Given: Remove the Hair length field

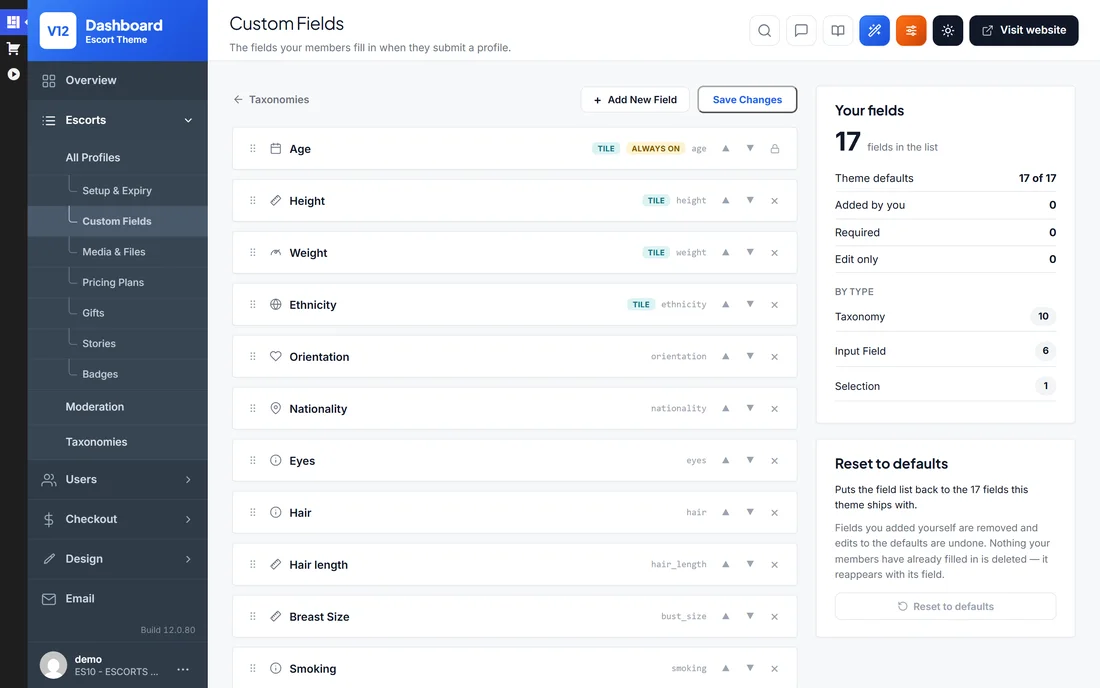Looking at the screenshot, I should pos(774,565).
